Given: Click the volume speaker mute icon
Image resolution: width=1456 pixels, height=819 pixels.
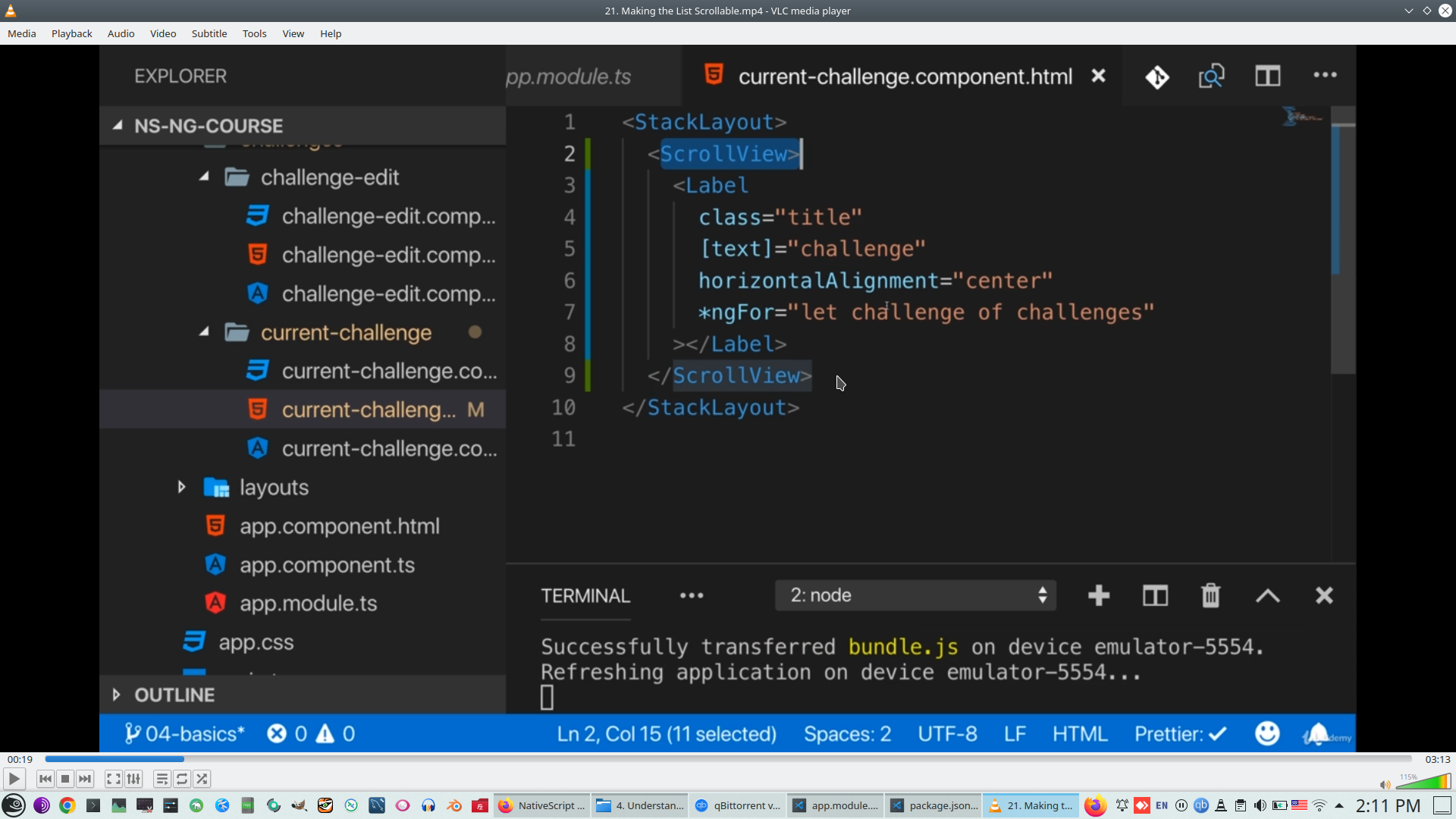Looking at the screenshot, I should click(1385, 785).
